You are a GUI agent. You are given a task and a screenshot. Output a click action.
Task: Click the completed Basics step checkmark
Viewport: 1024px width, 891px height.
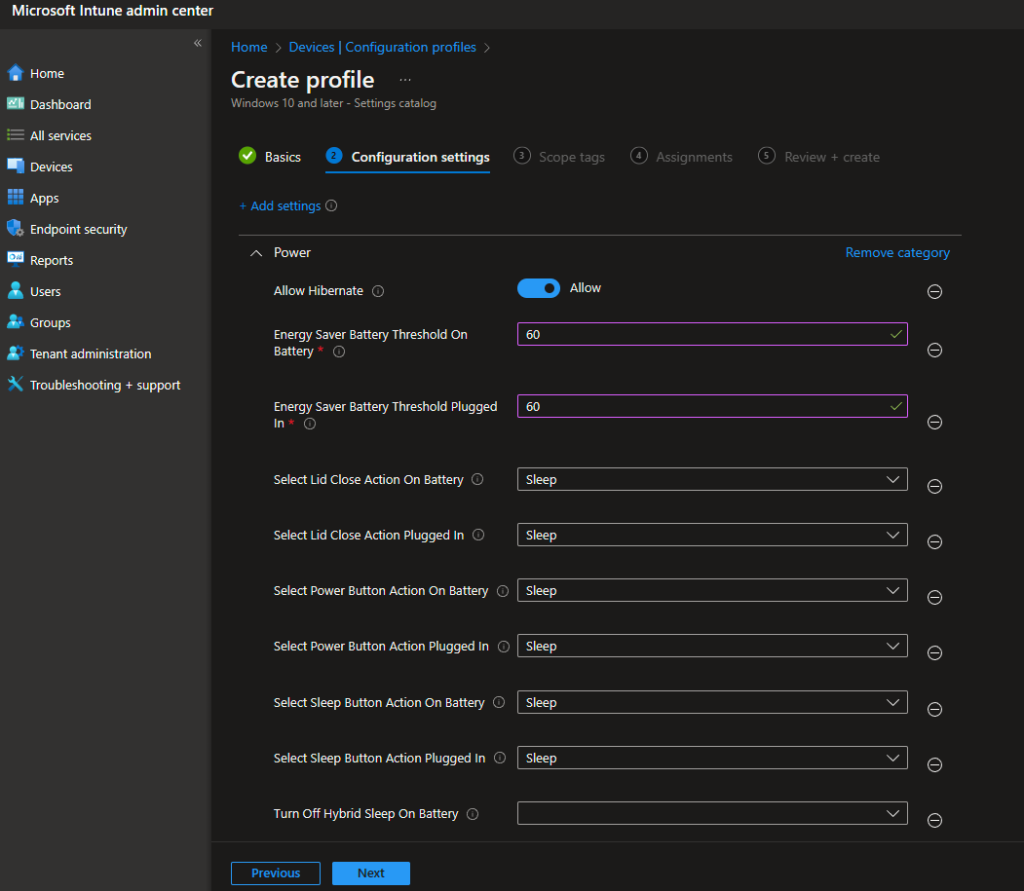point(246,156)
